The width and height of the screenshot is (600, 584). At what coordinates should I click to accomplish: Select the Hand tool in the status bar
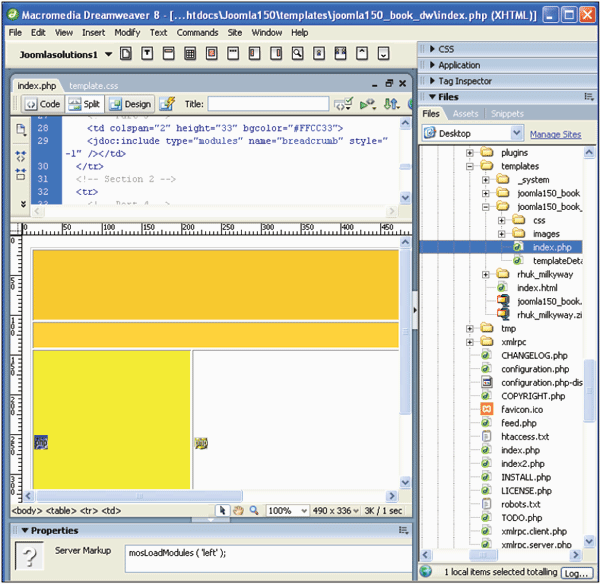coord(238,511)
